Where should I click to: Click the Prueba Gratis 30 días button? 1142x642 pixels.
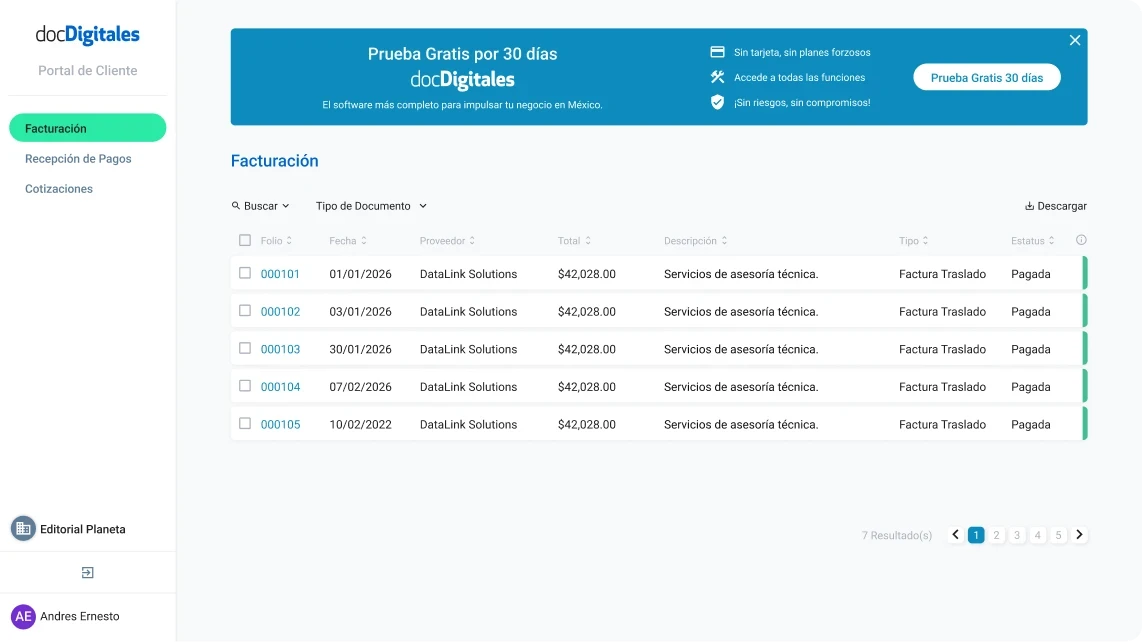pyautogui.click(x=986, y=76)
